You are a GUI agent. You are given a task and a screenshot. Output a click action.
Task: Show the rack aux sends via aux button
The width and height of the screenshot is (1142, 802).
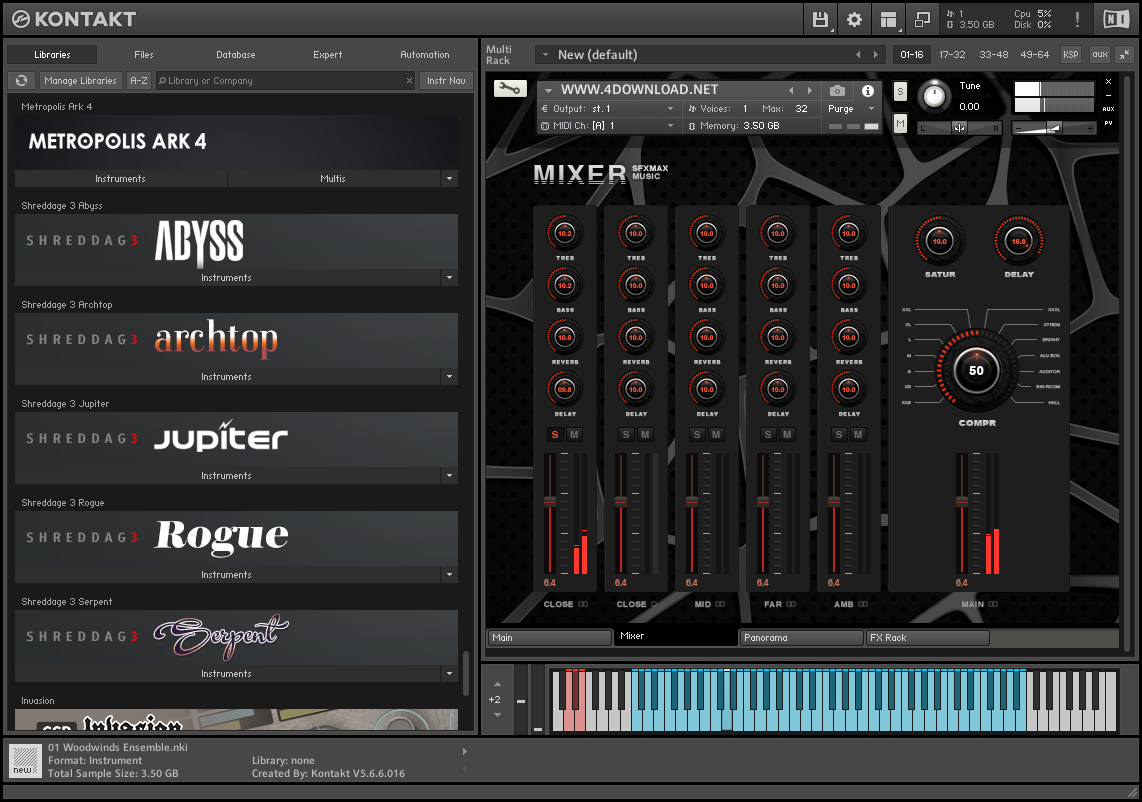point(1100,55)
